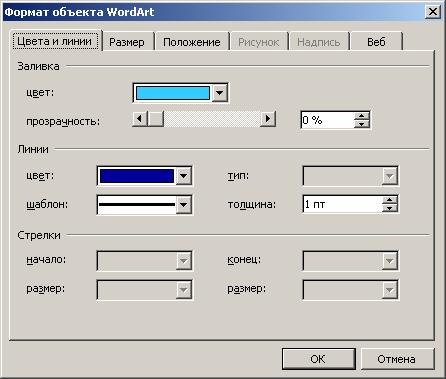Open the line тип dropdown

click(x=350, y=176)
